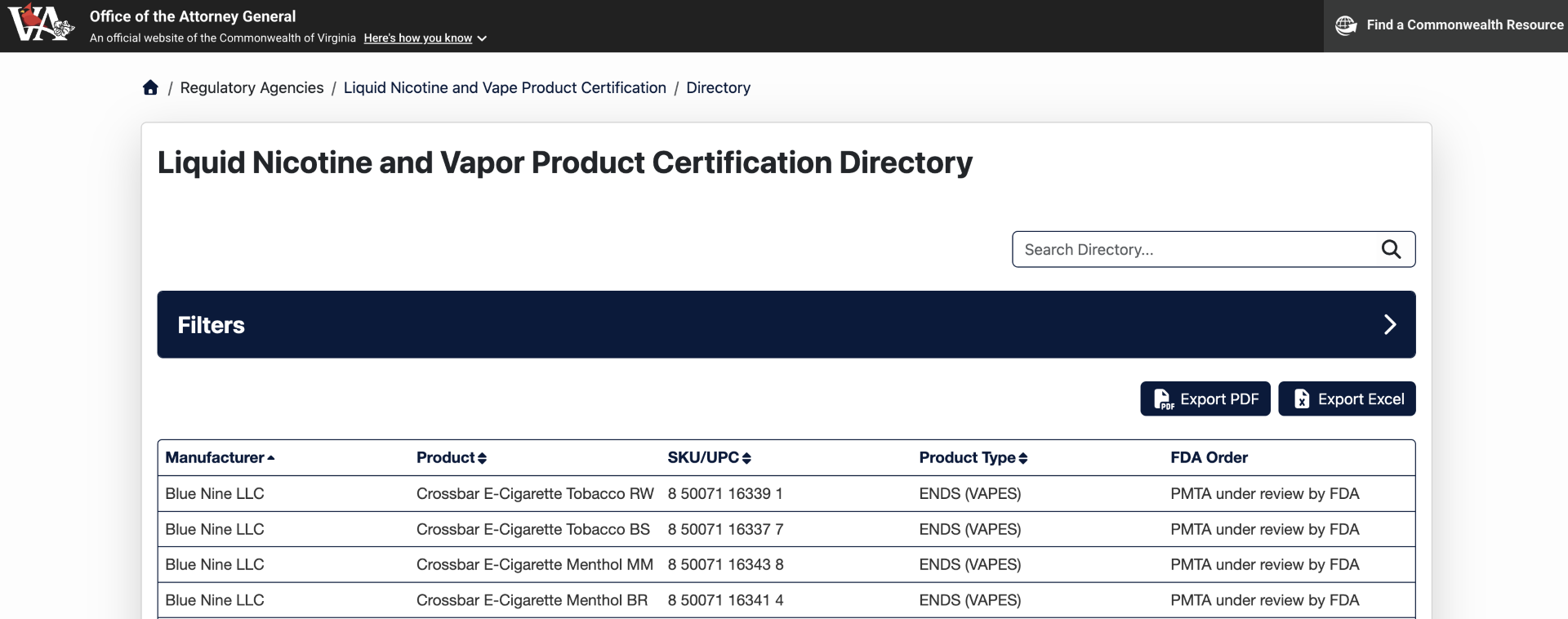Screen dimensions: 1568x619
Task: Click SKU 8 50071 16341 4
Action: pos(725,600)
